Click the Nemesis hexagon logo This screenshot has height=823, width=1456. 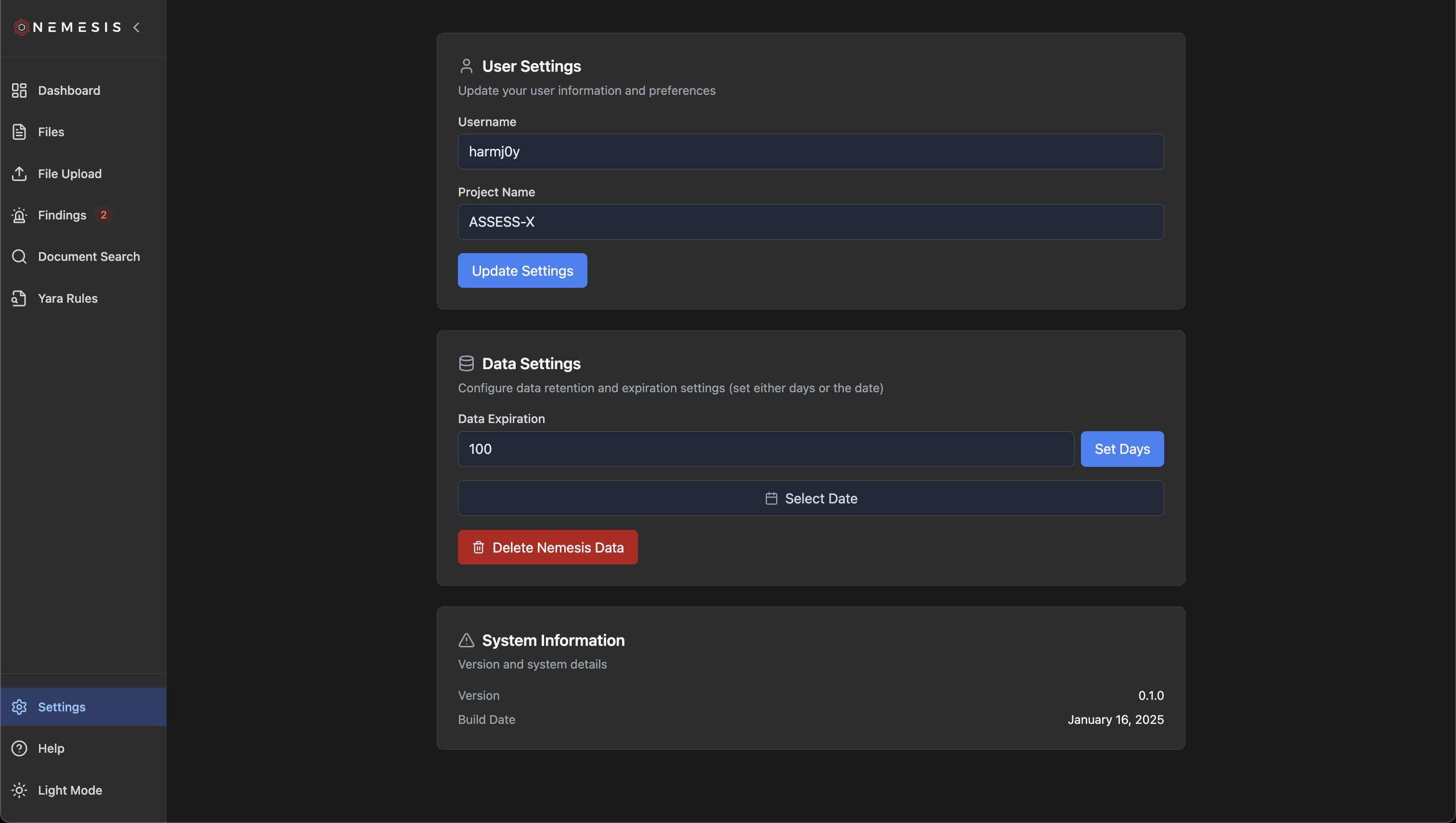tap(21, 26)
